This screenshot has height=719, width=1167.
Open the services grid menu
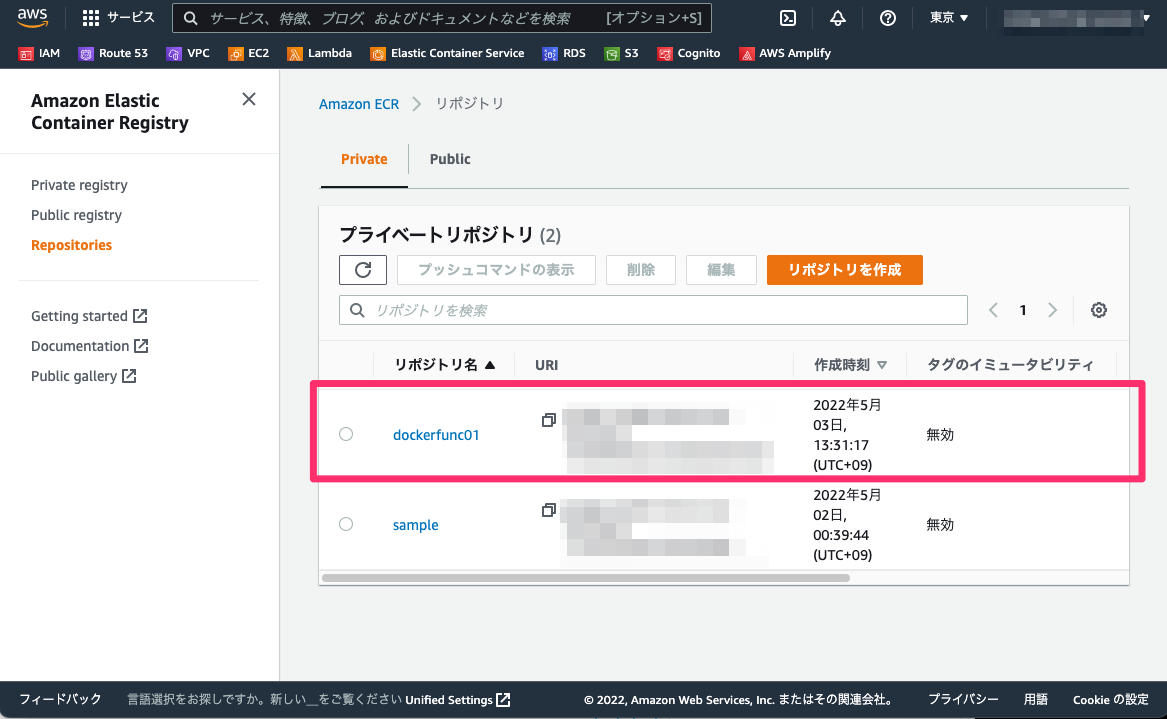tap(118, 17)
